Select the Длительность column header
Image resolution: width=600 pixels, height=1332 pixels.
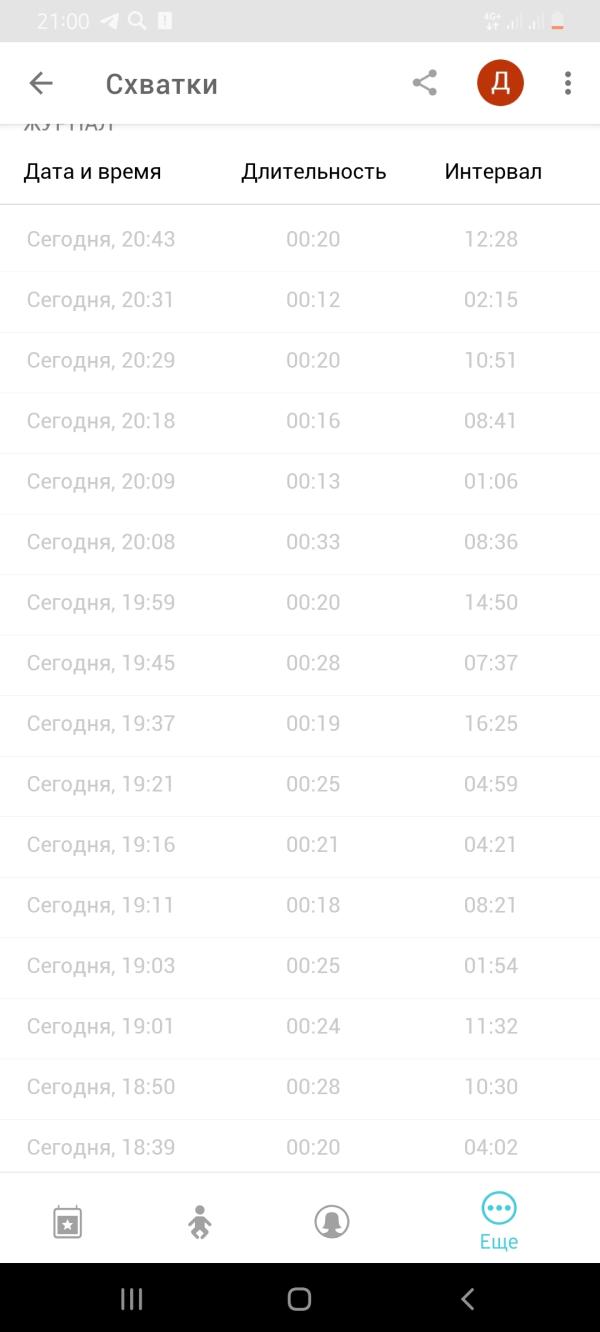click(314, 172)
